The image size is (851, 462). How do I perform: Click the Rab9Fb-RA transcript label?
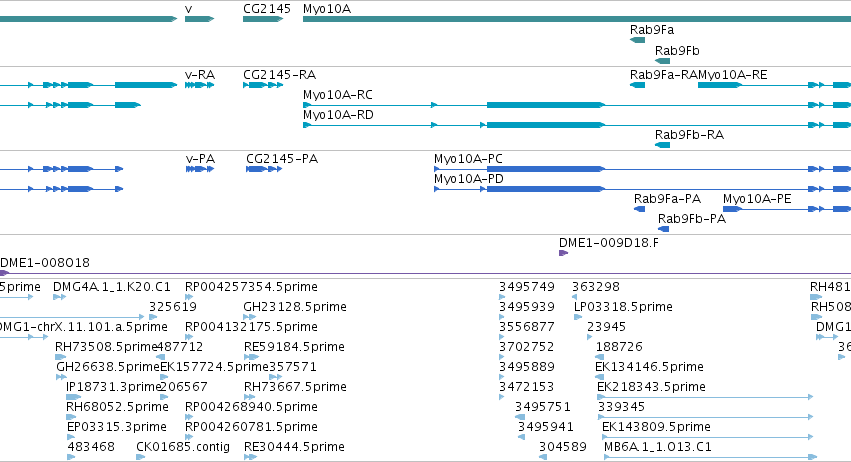[x=689, y=135]
